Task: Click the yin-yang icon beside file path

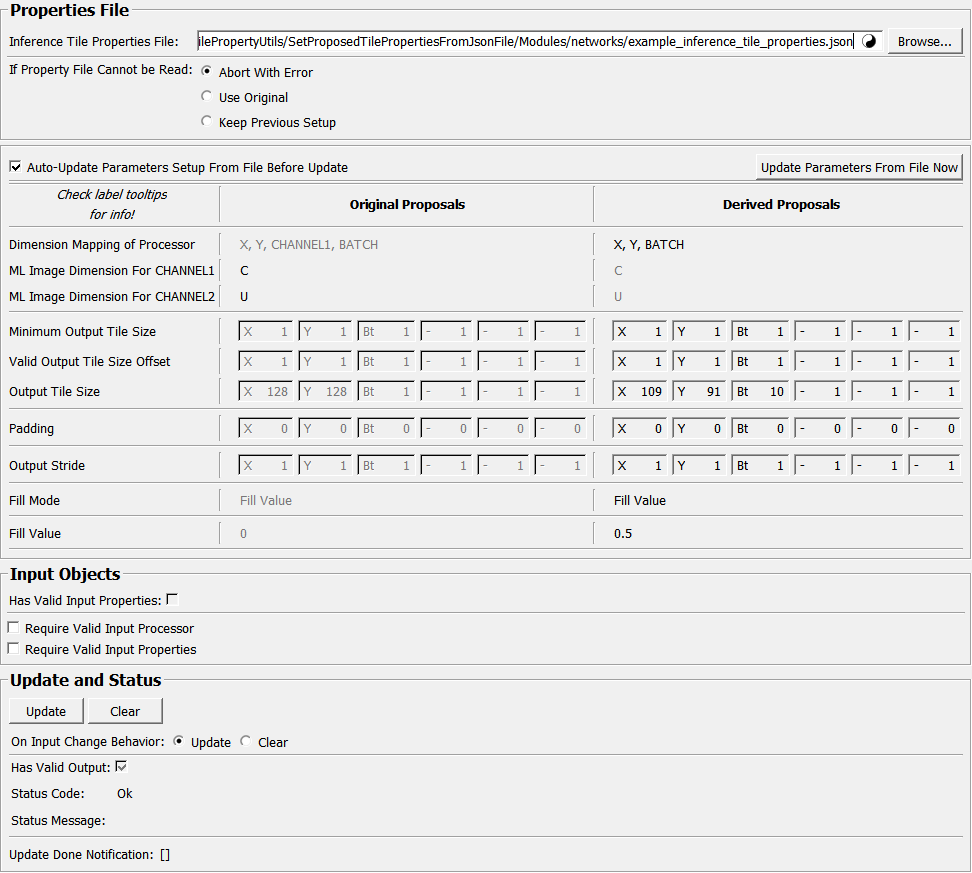Action: point(870,42)
